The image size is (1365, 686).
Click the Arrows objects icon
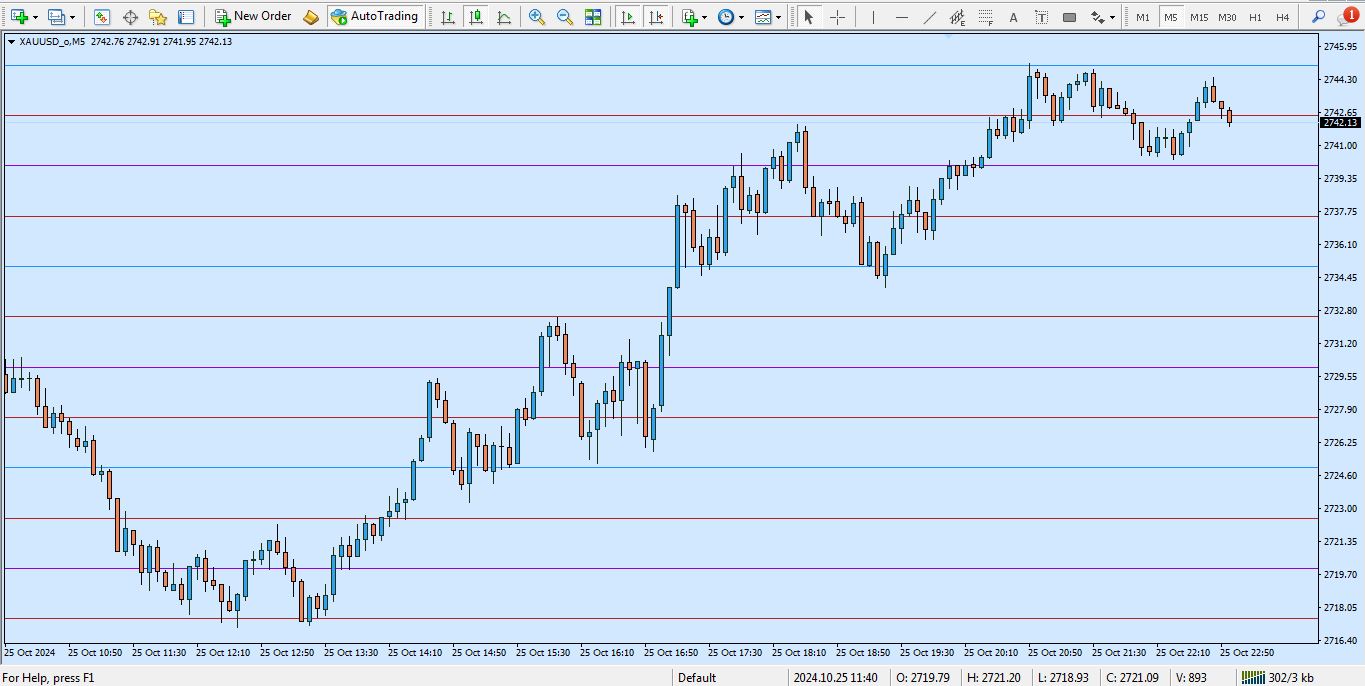click(1098, 17)
